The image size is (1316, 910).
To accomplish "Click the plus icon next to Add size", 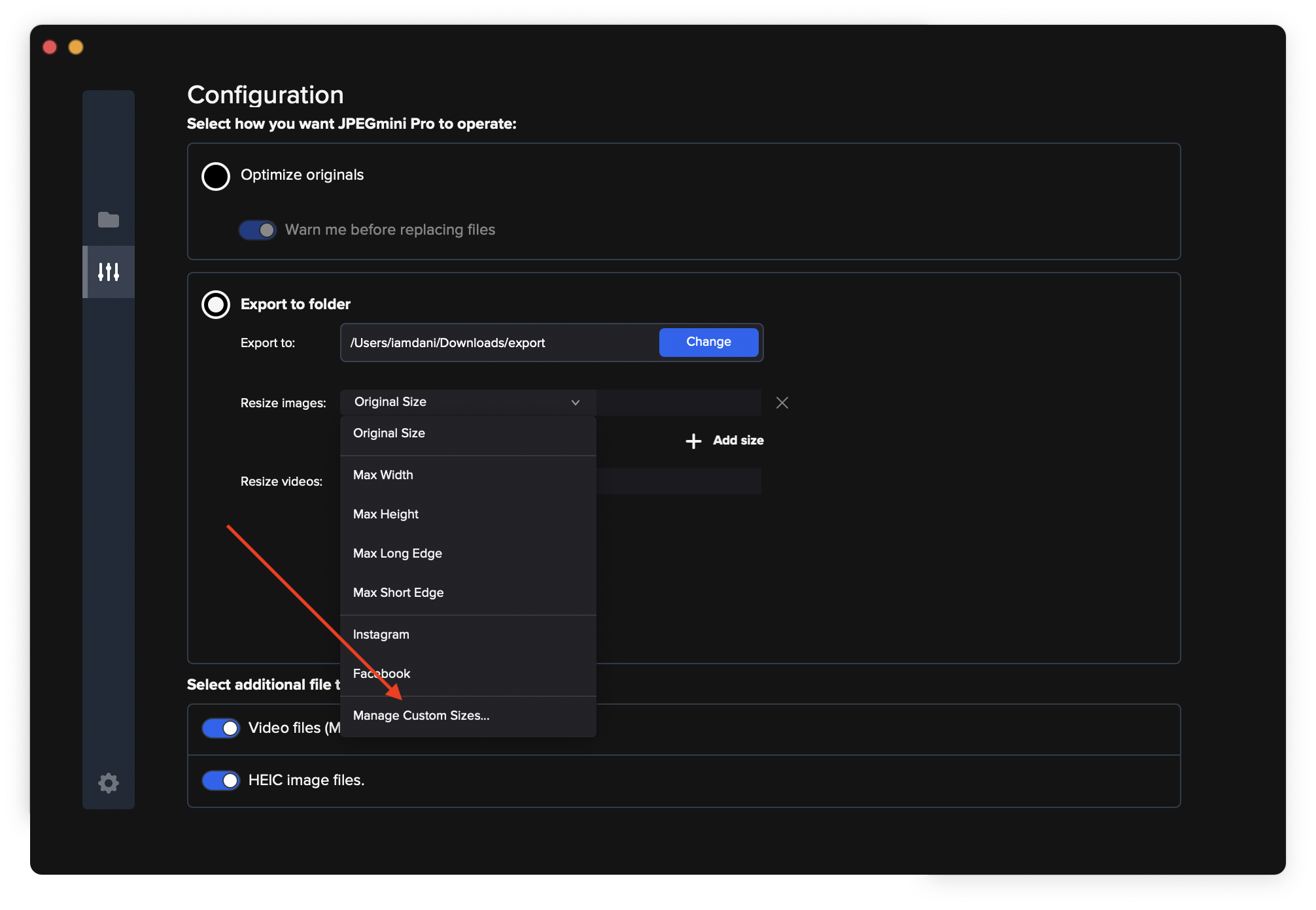I will click(x=693, y=441).
